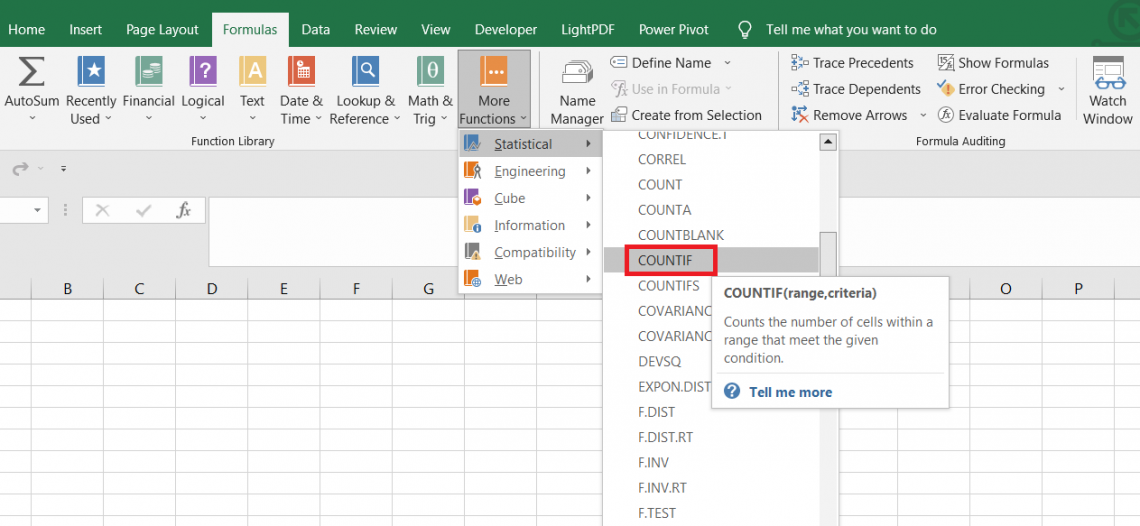The height and width of the screenshot is (526, 1140).
Task: Click scroll up arrow in function list
Action: (827, 142)
